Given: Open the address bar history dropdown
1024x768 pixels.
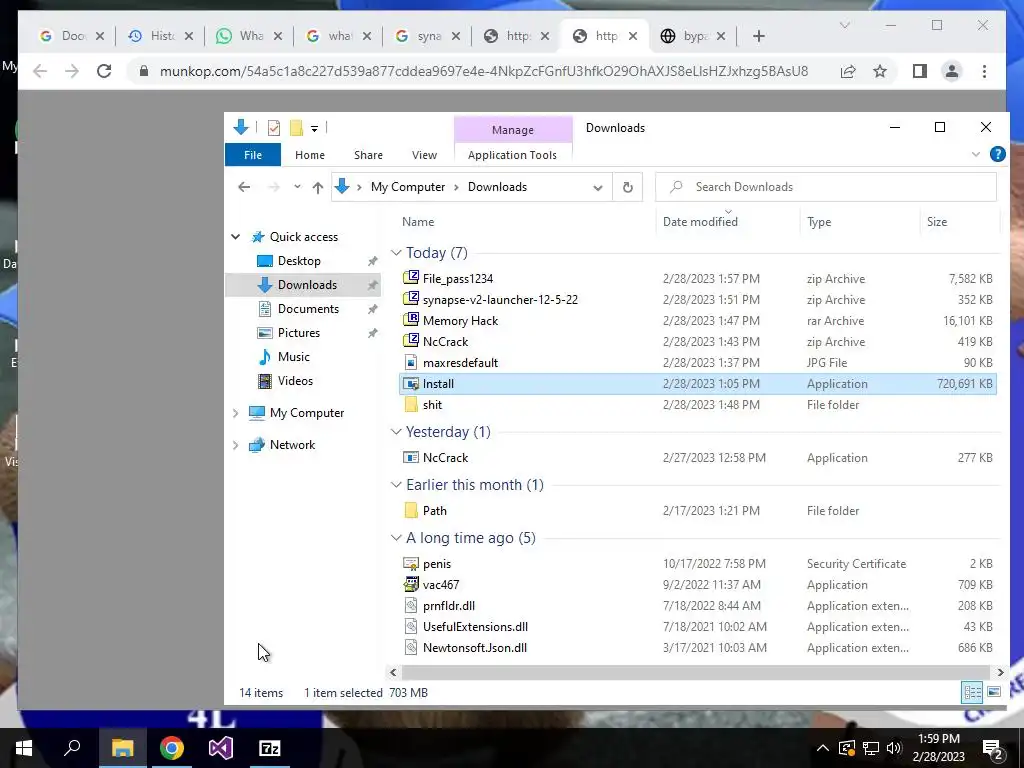Looking at the screenshot, I should 598,187.
